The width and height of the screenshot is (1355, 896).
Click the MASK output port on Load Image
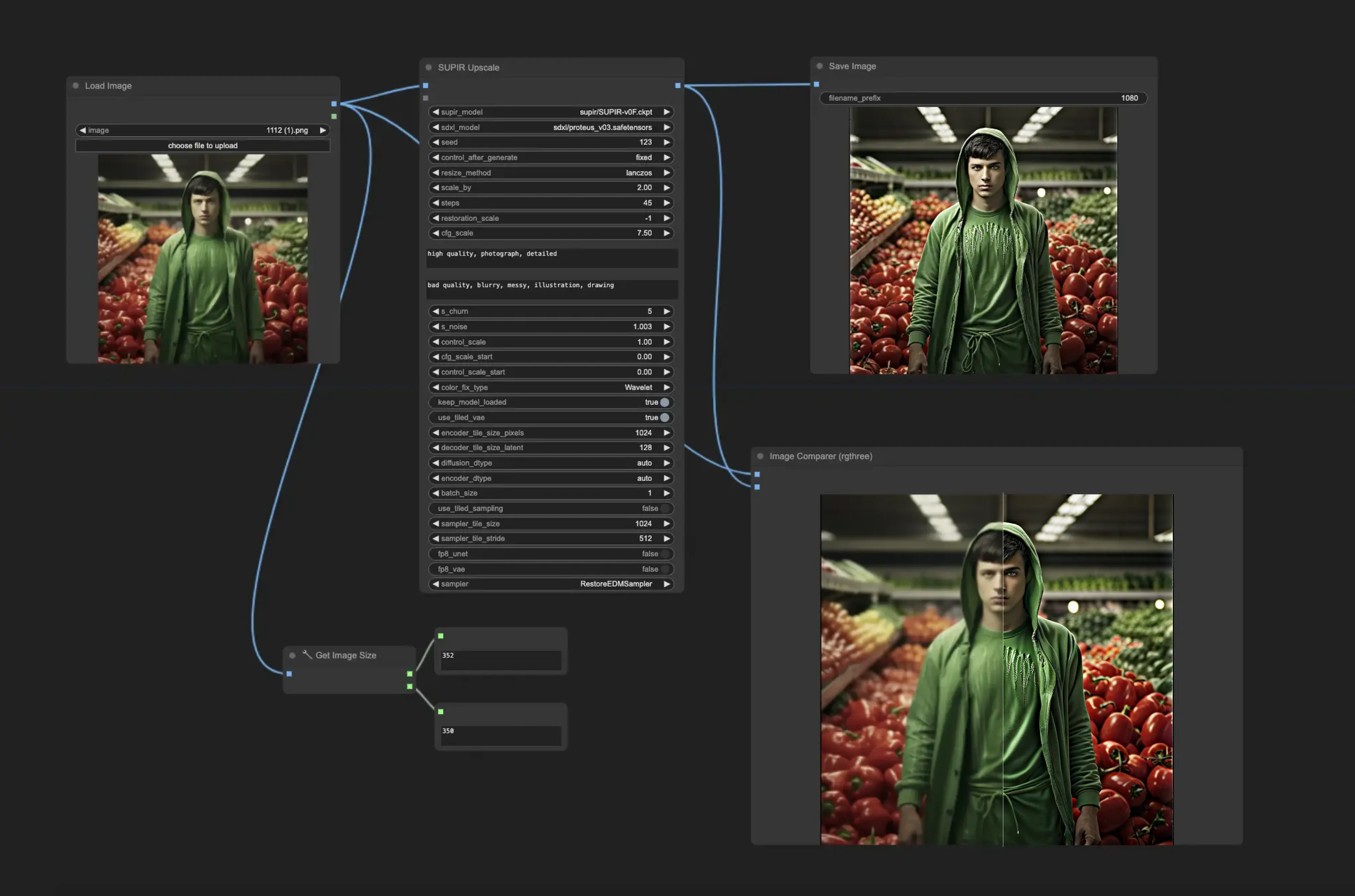coord(334,117)
